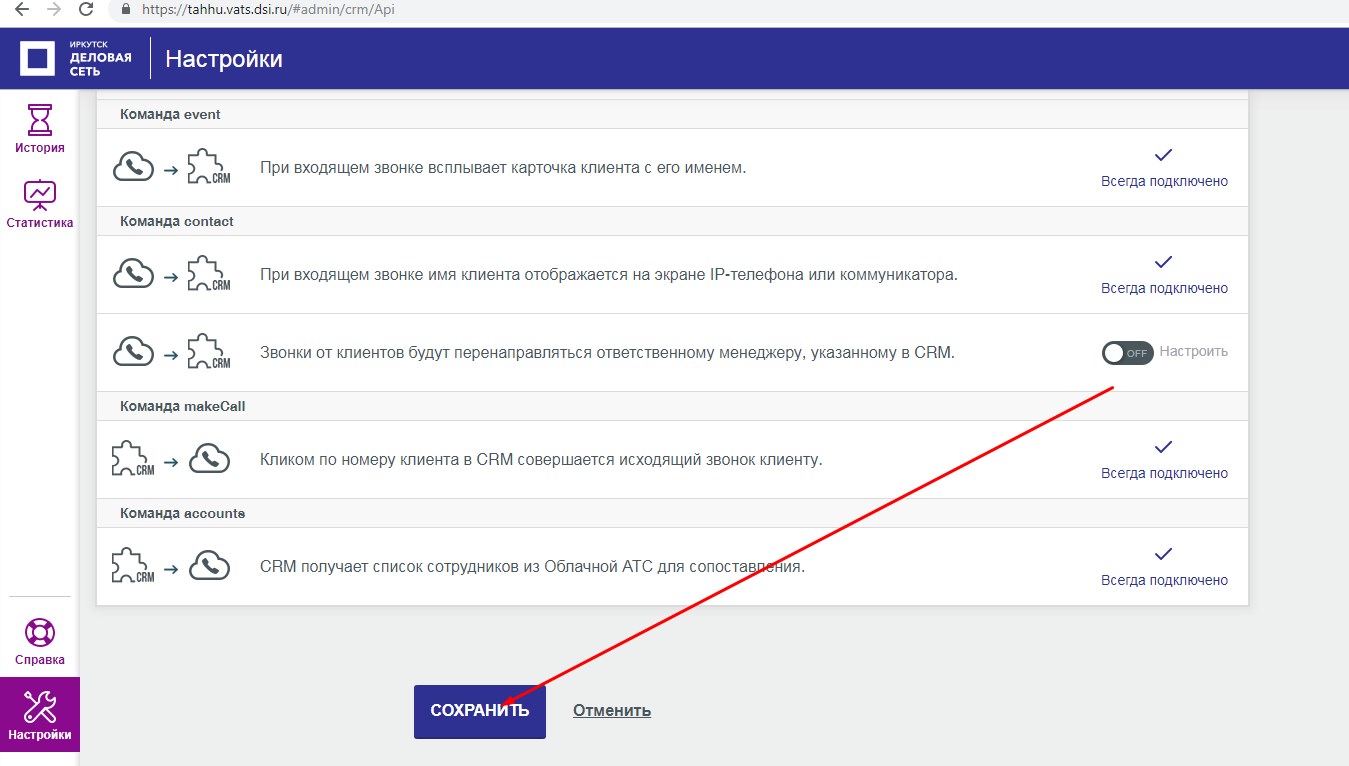Image resolution: width=1349 pixels, height=766 pixels.
Task: Open Справка in the sidebar
Action: [40, 641]
